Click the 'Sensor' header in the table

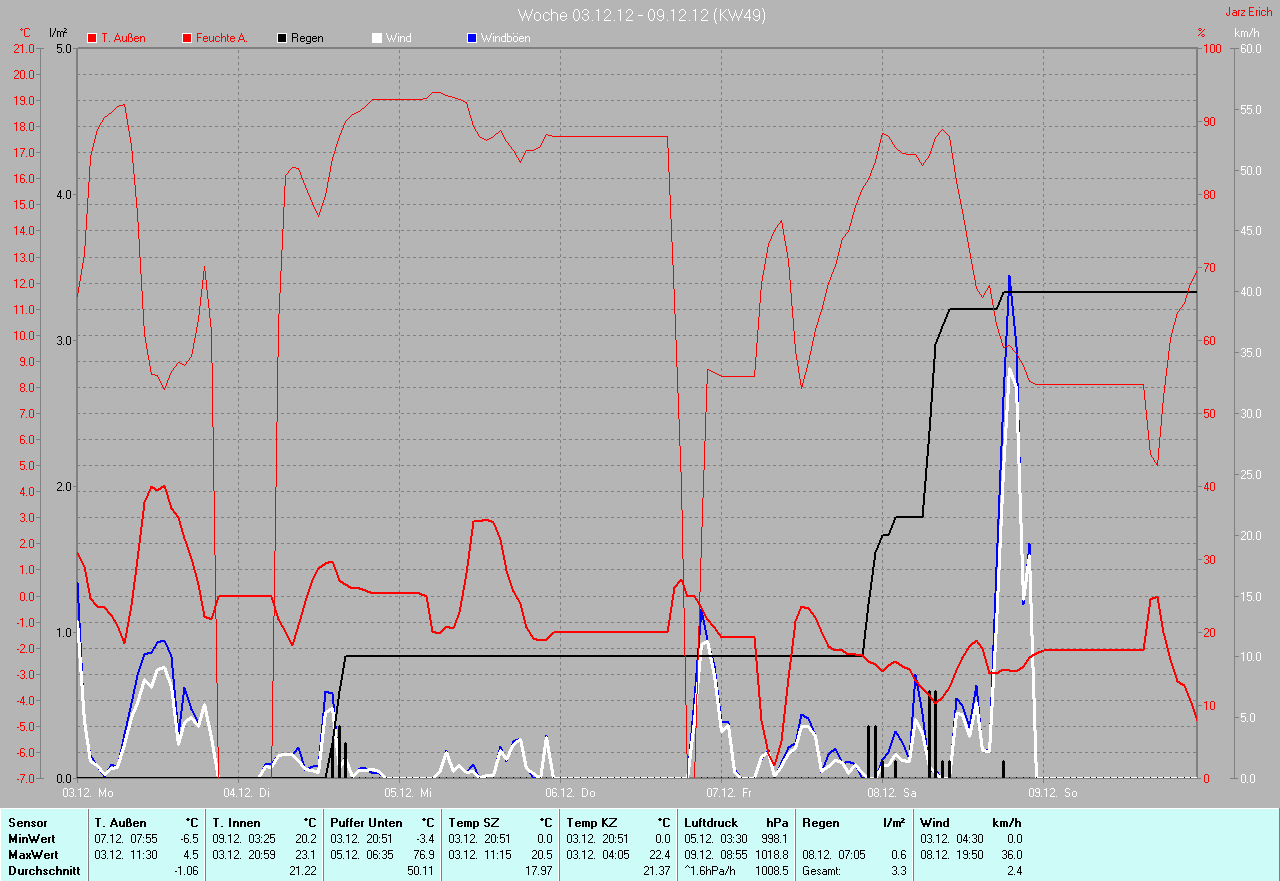click(27, 823)
